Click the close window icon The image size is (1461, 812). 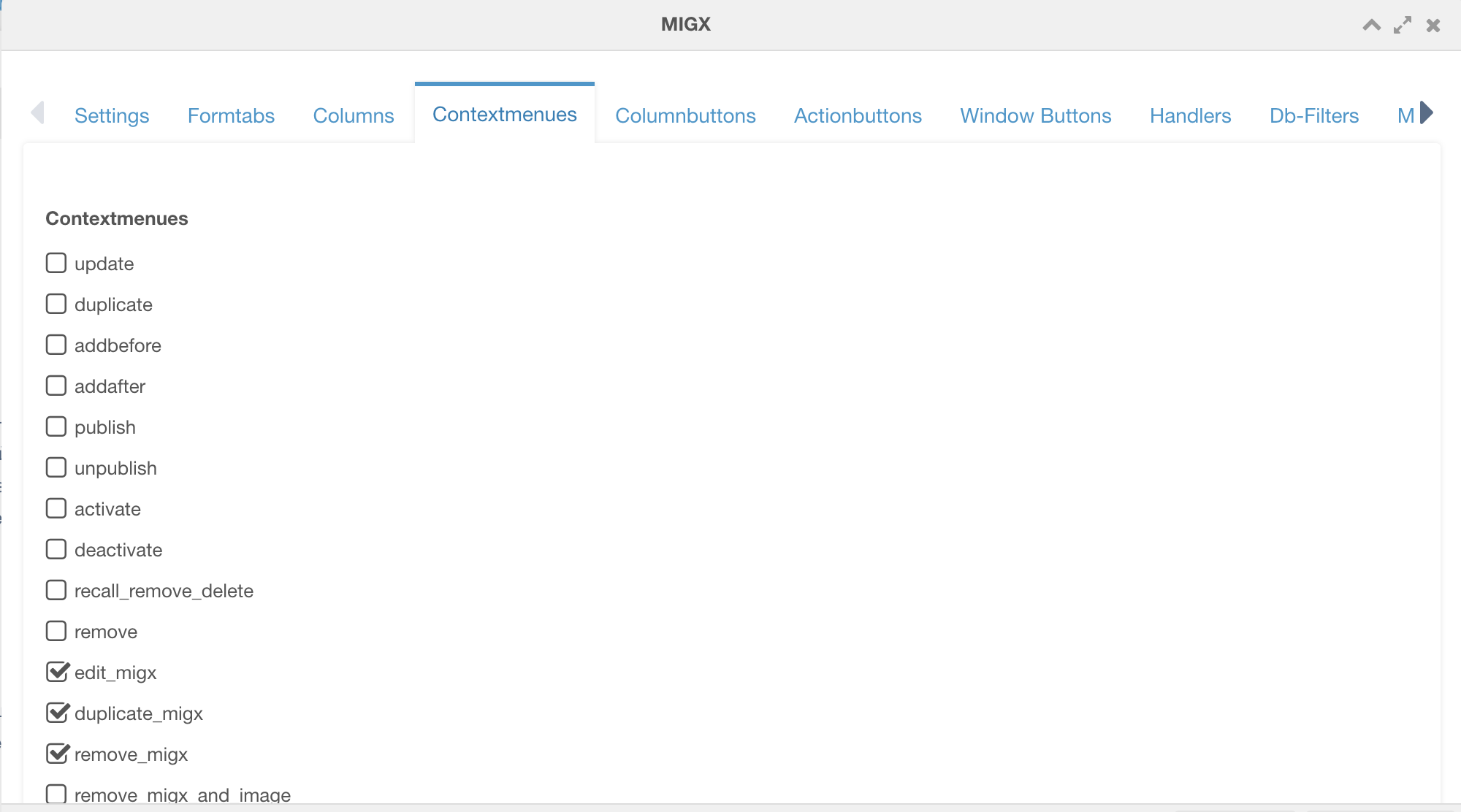1435,25
